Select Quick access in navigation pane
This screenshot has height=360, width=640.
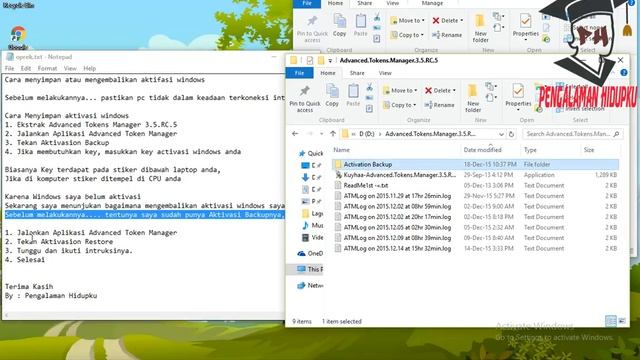tap(311, 153)
